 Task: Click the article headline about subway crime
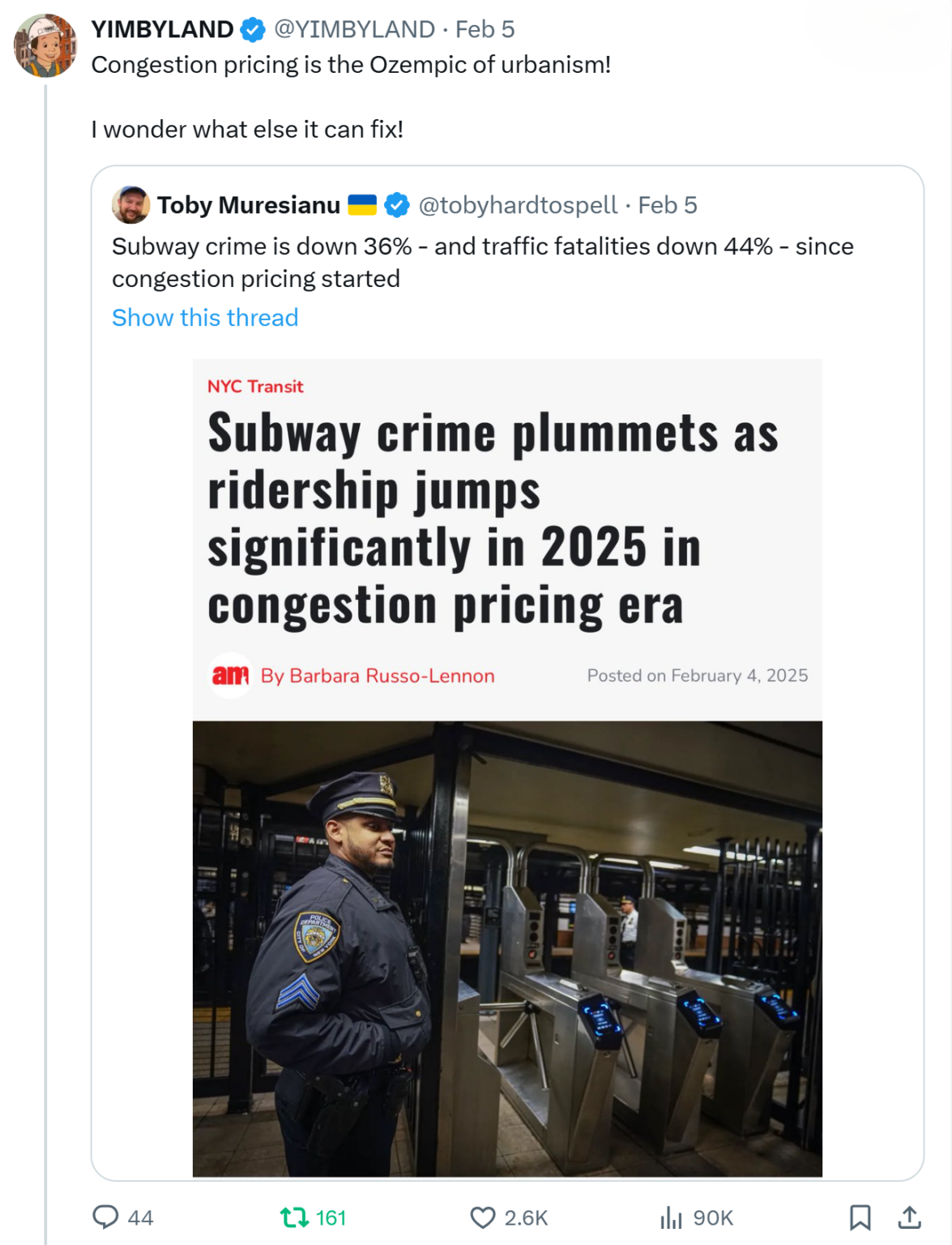click(493, 519)
